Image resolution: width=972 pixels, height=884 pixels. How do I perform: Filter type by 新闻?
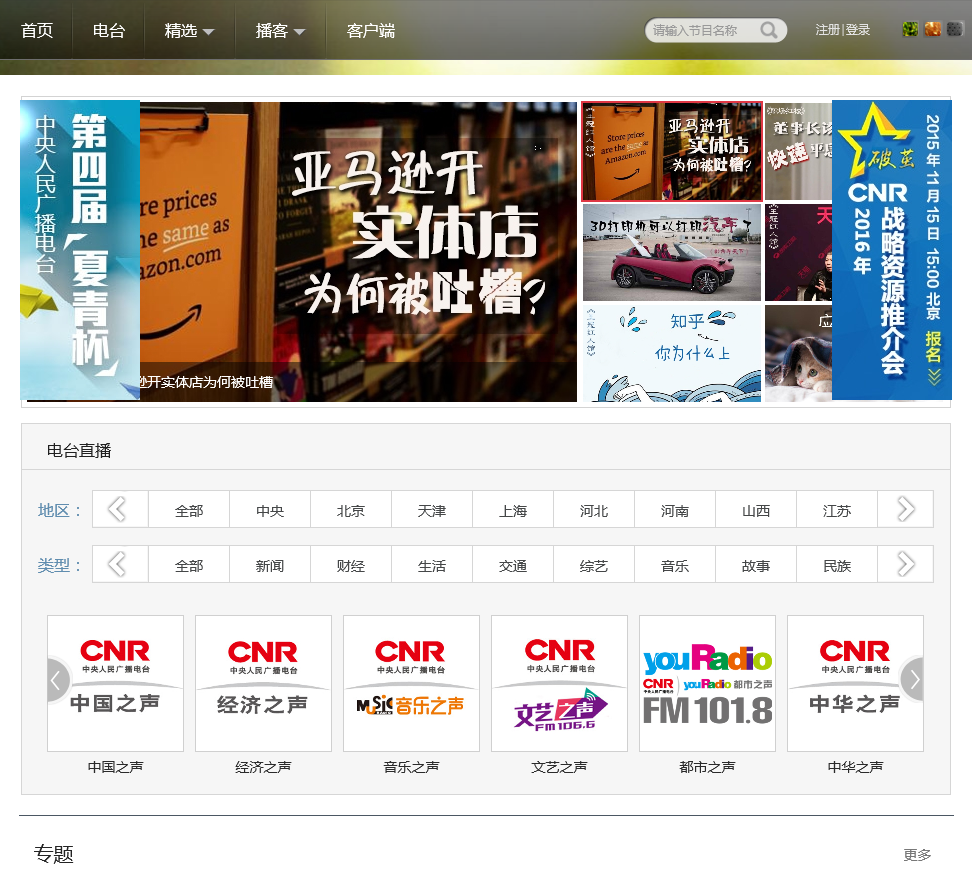[x=270, y=566]
